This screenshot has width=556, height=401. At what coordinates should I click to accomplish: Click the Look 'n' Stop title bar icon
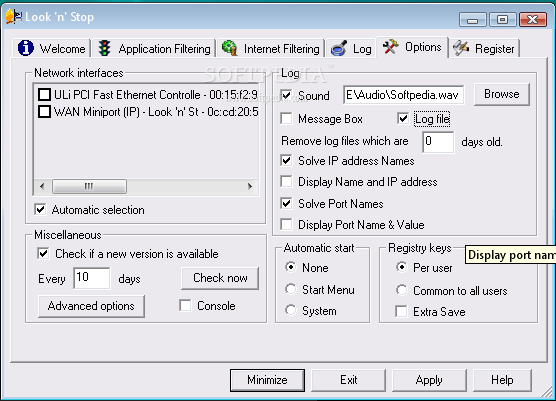pyautogui.click(x=13, y=16)
